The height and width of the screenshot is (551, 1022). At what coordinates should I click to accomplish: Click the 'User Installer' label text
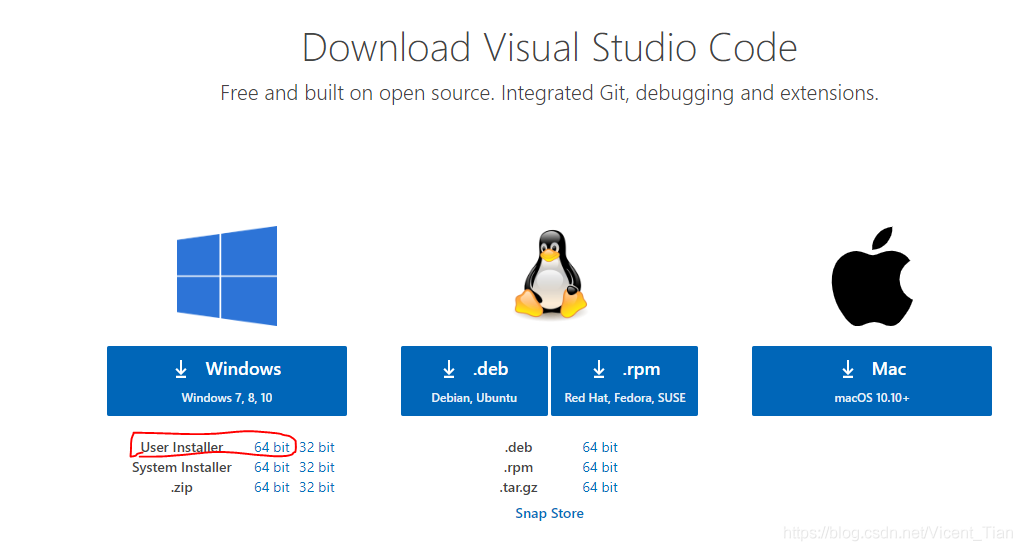click(x=182, y=447)
